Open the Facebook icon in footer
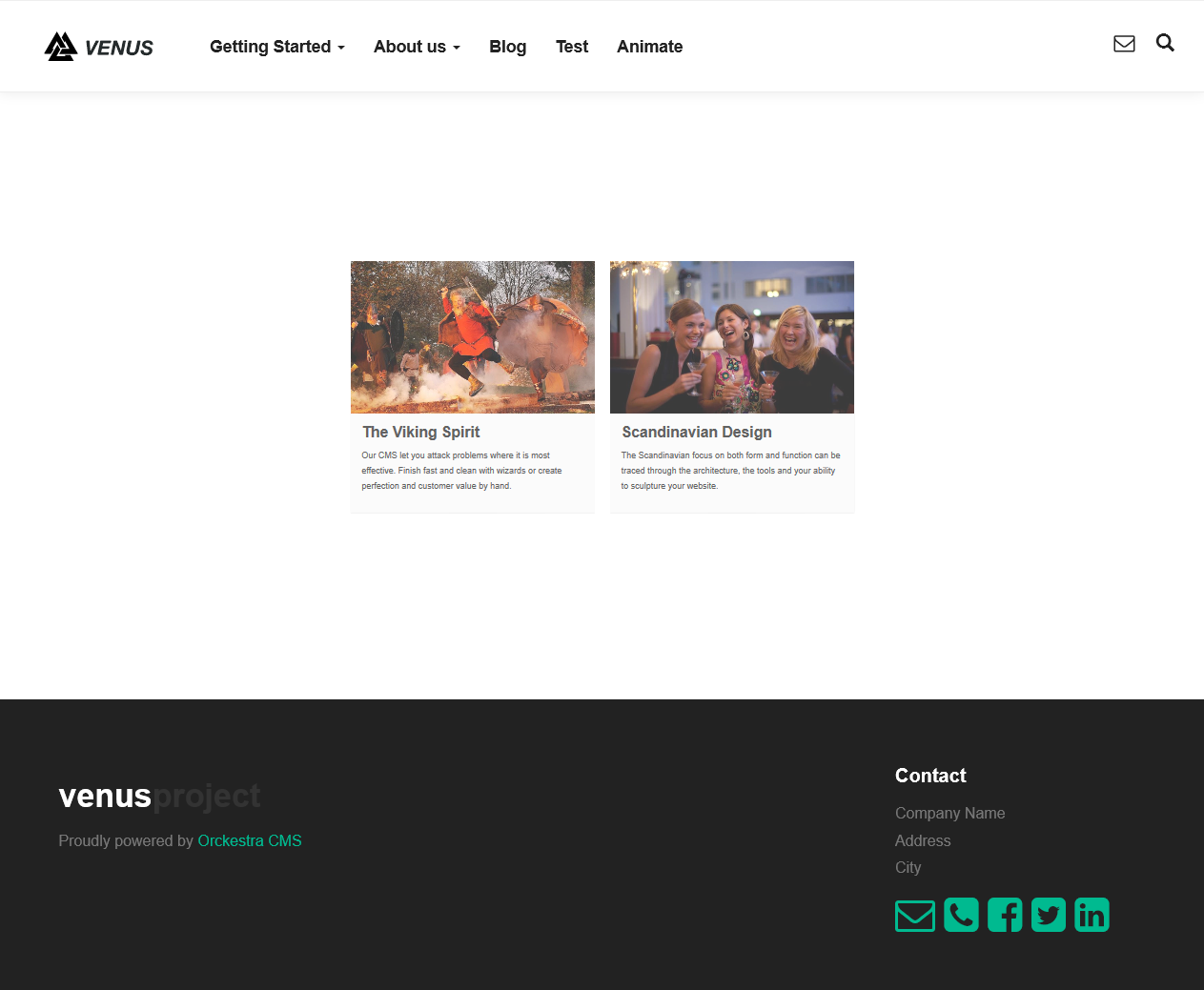1204x990 pixels. (1005, 915)
